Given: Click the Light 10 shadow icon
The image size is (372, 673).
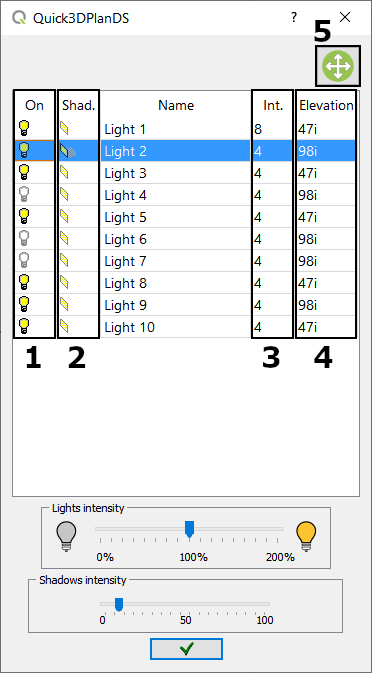Looking at the screenshot, I should coord(64,327).
